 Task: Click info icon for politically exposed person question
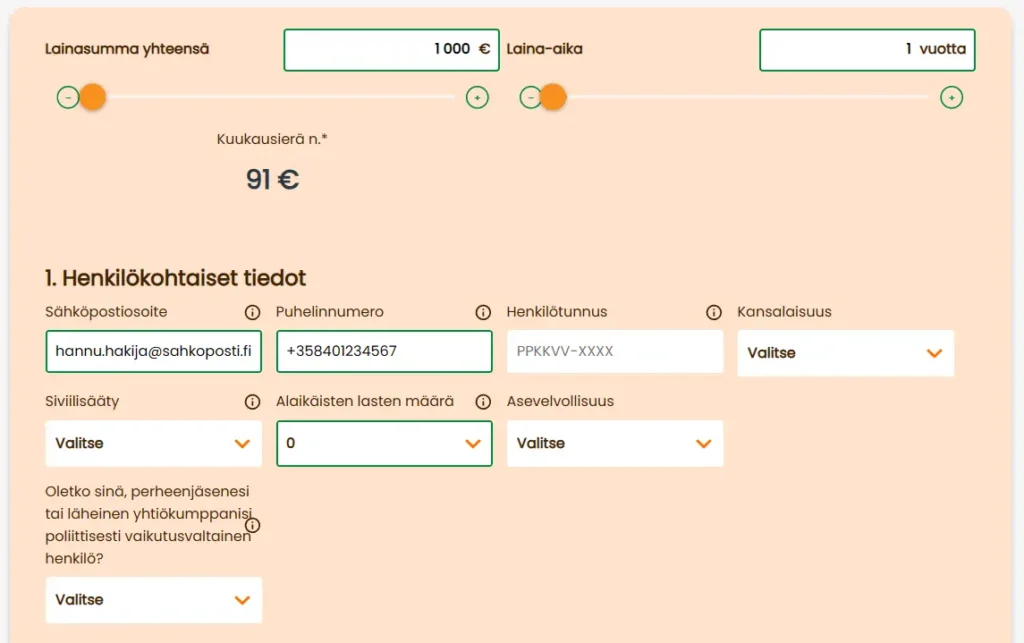[x=252, y=525]
